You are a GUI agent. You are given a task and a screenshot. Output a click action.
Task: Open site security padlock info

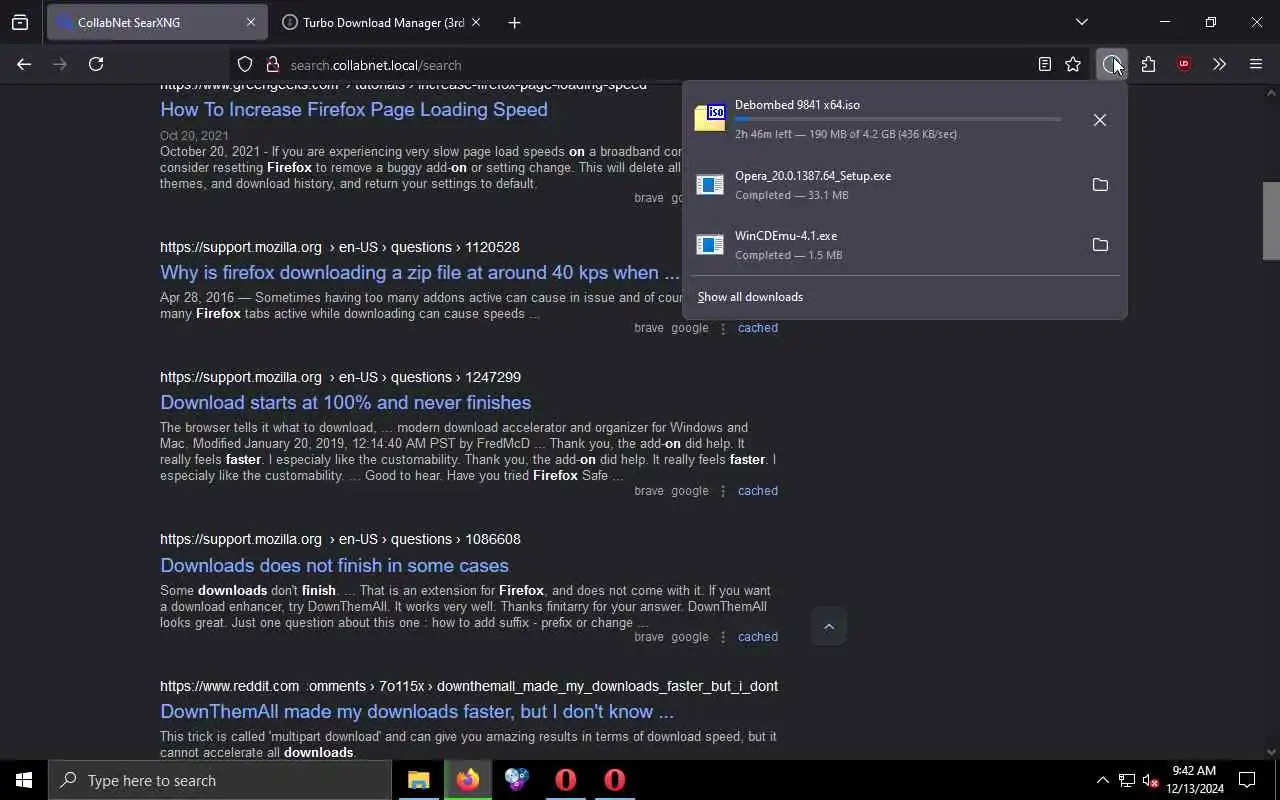click(272, 64)
